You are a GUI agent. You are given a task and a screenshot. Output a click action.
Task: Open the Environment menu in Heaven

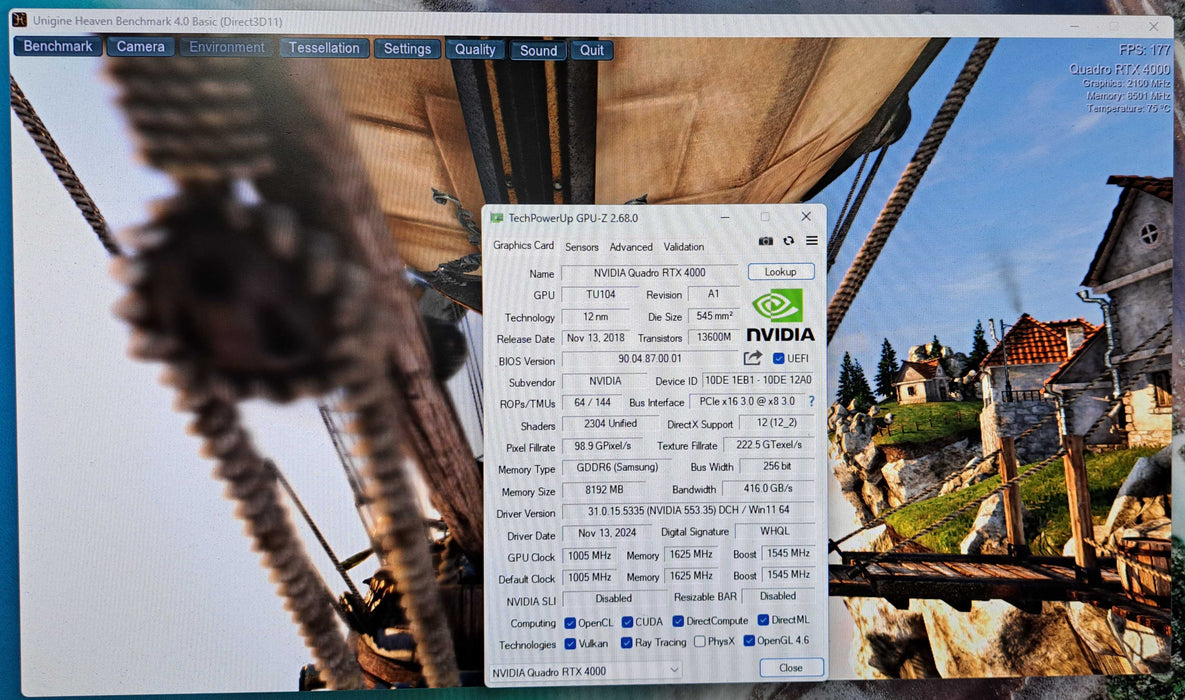click(227, 48)
